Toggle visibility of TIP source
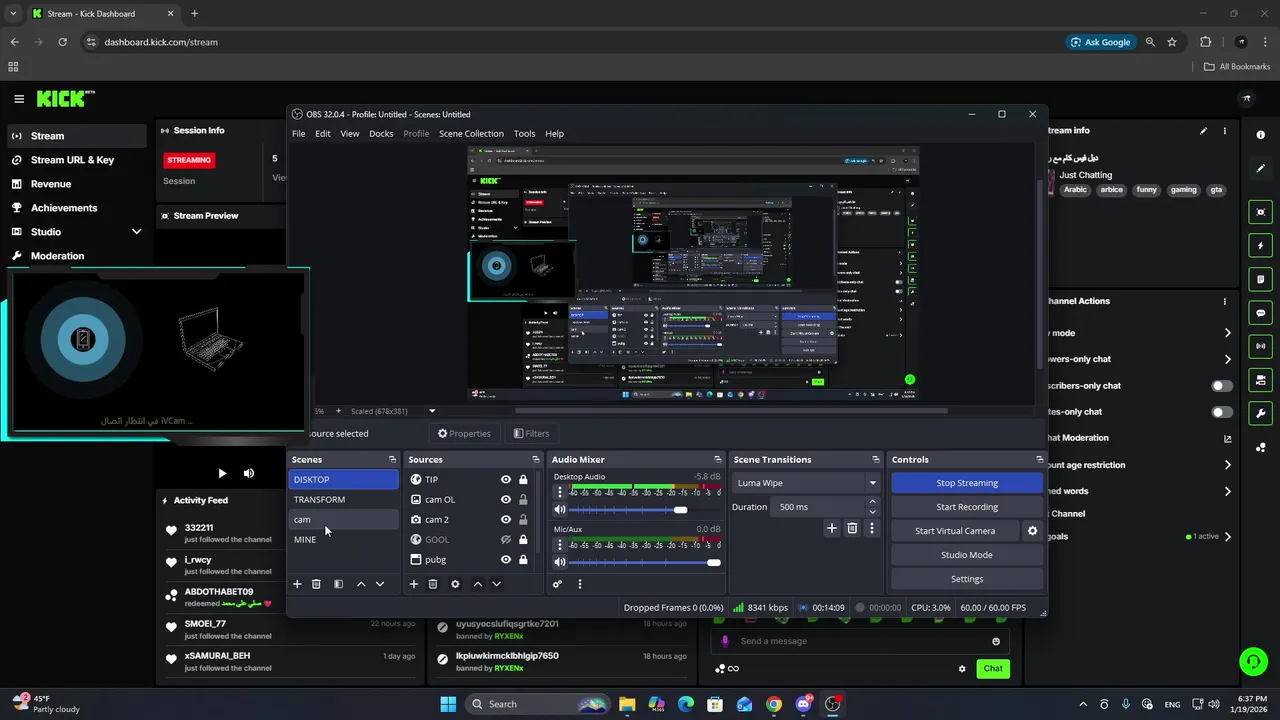 [x=506, y=479]
